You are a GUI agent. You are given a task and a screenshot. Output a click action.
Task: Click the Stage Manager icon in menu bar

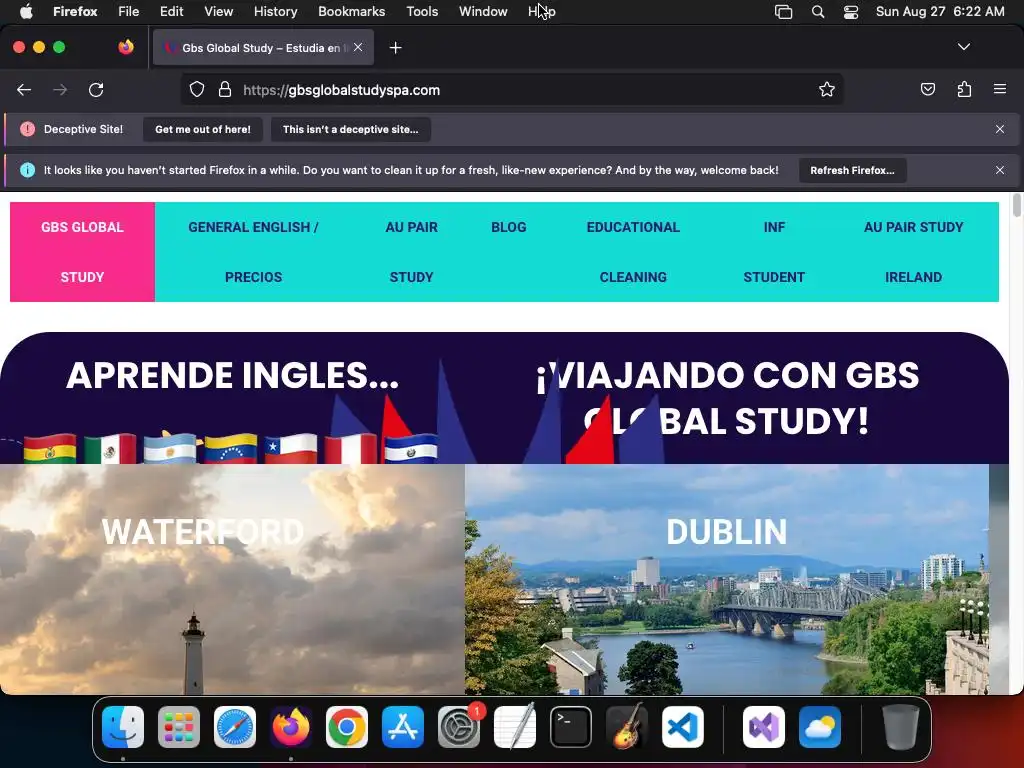pyautogui.click(x=783, y=12)
